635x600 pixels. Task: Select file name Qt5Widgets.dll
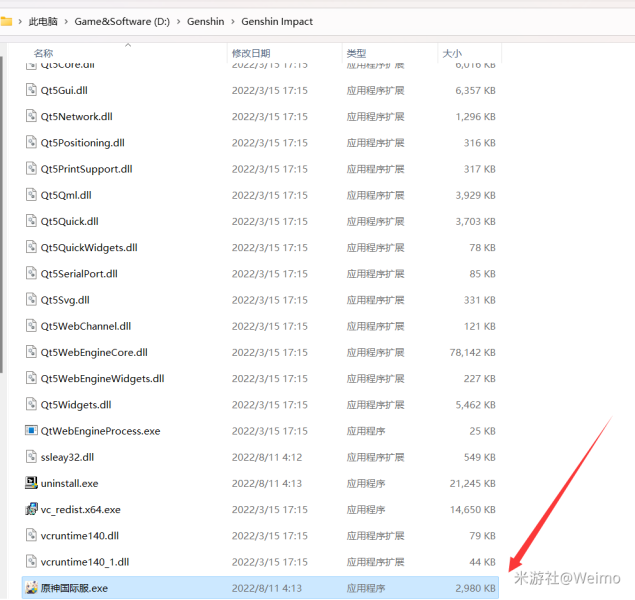[76, 404]
